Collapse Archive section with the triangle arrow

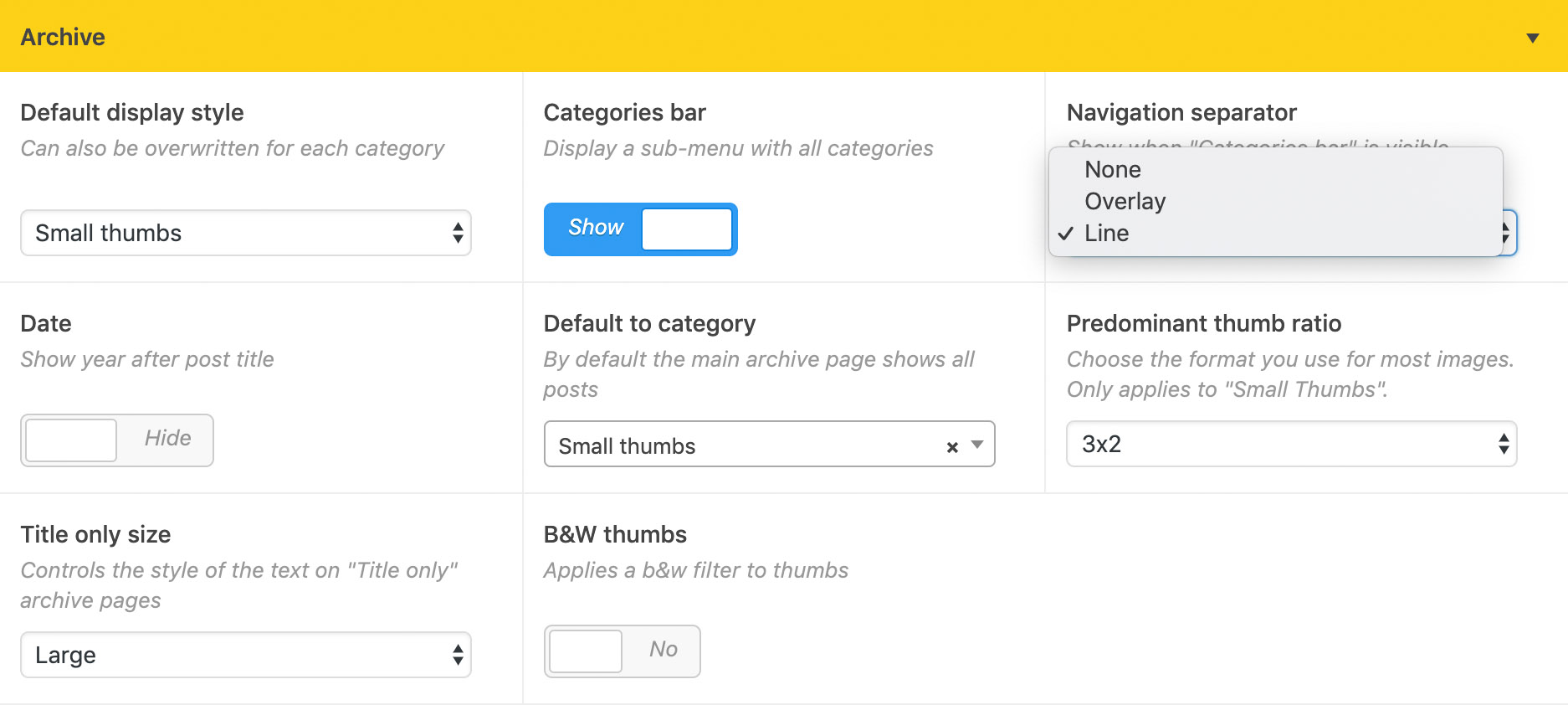pos(1532,38)
